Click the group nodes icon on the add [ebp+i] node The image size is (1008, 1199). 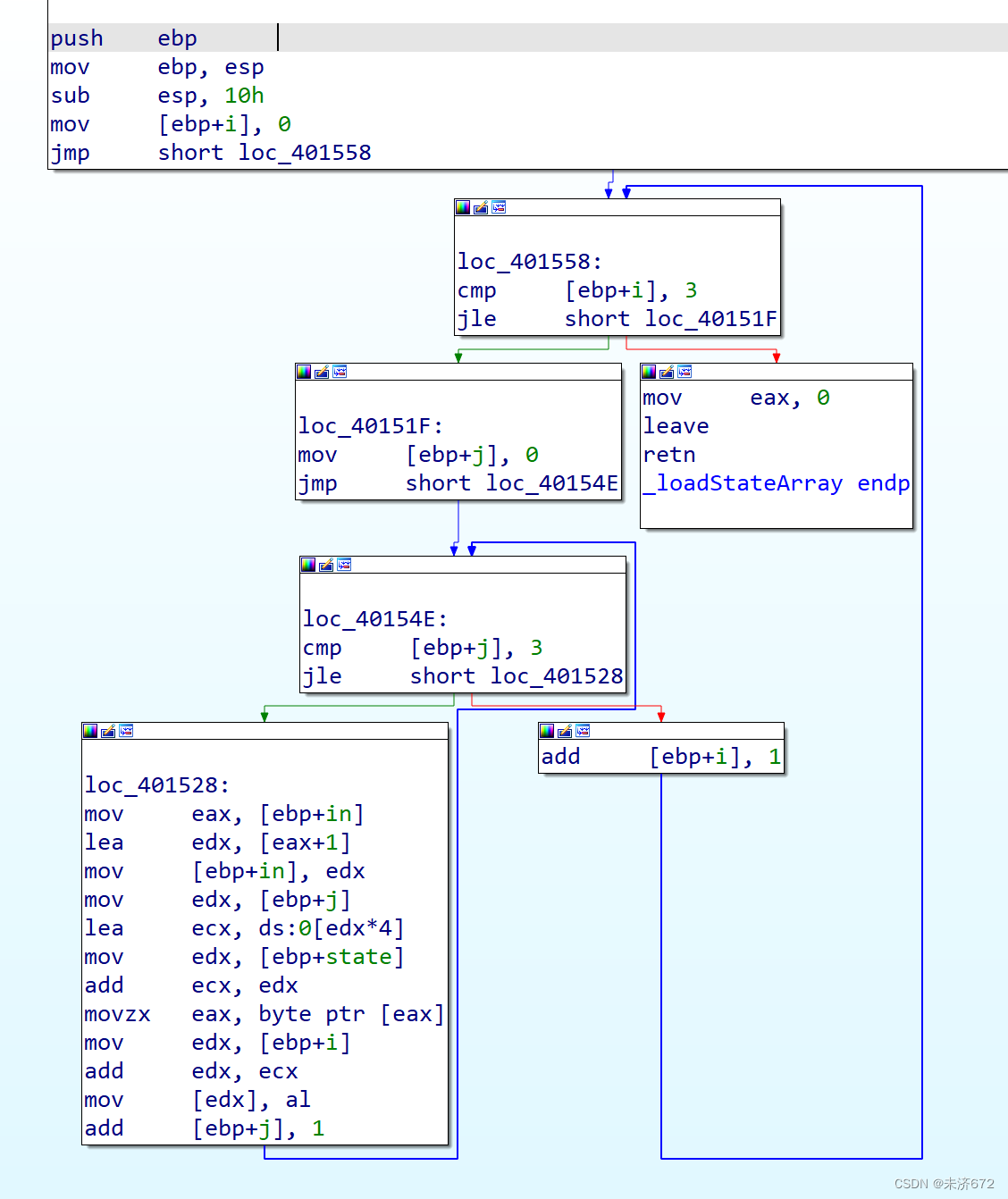click(x=583, y=731)
